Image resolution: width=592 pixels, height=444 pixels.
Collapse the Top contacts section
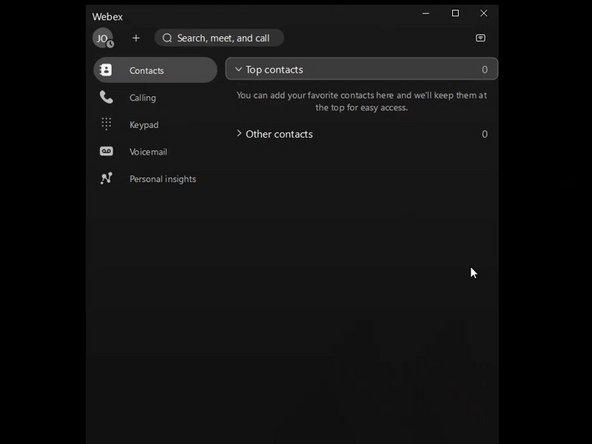(238, 69)
